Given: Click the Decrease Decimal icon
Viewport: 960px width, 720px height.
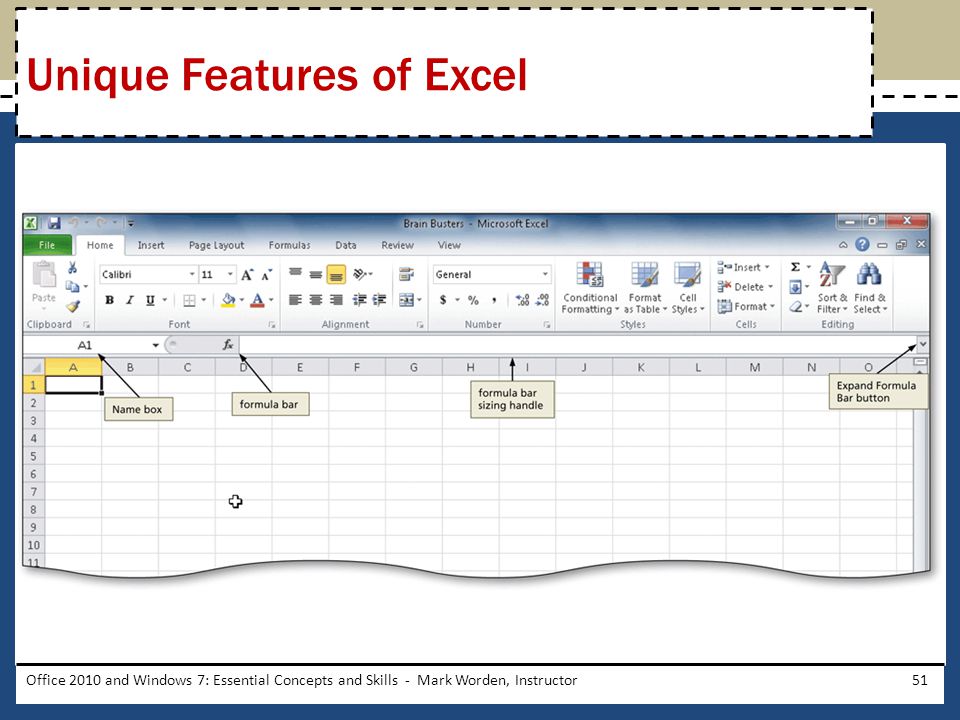Looking at the screenshot, I should (542, 300).
